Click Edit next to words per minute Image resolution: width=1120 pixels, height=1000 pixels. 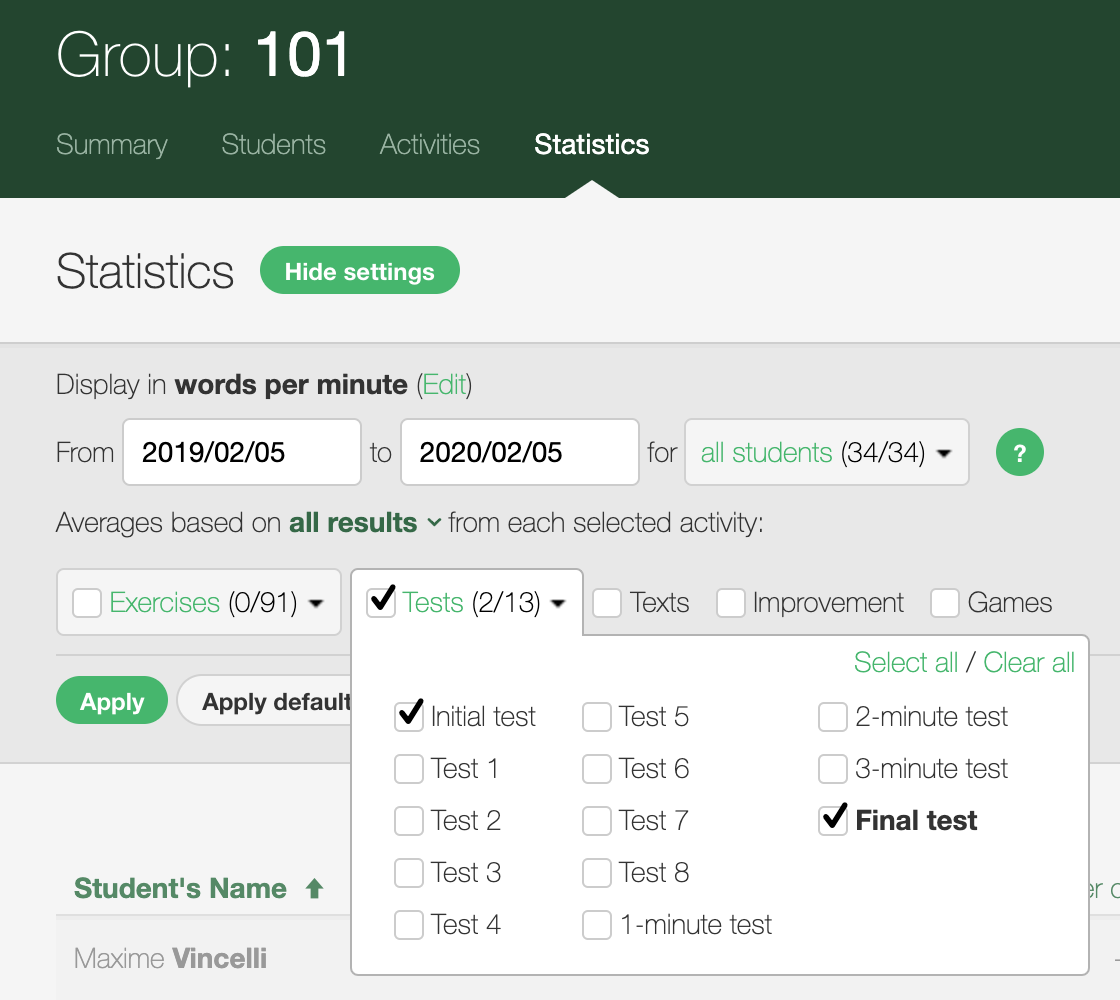tap(444, 384)
